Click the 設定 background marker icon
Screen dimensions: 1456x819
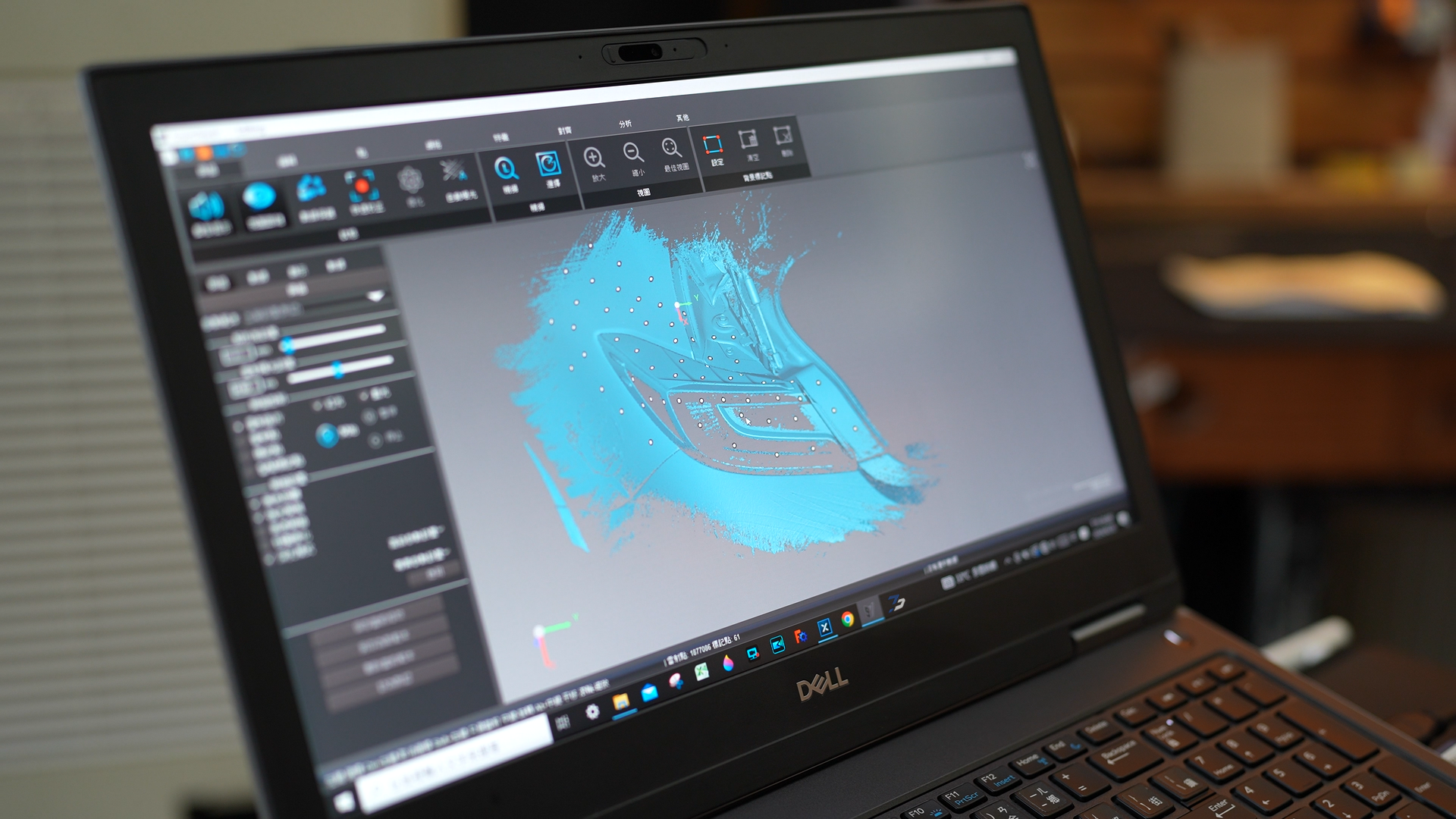pyautogui.click(x=713, y=144)
